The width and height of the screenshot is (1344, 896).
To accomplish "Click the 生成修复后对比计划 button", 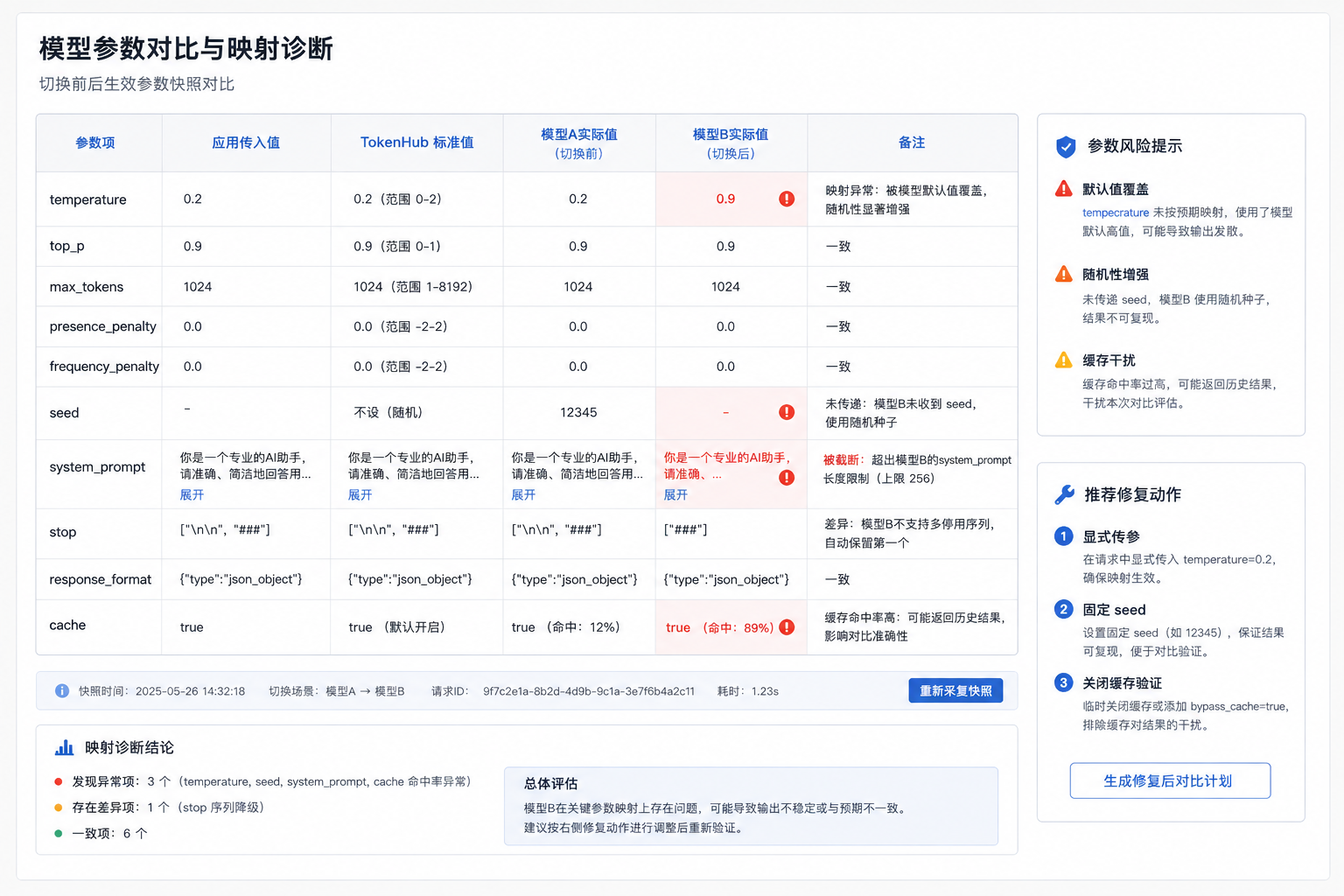I will tap(1170, 780).
